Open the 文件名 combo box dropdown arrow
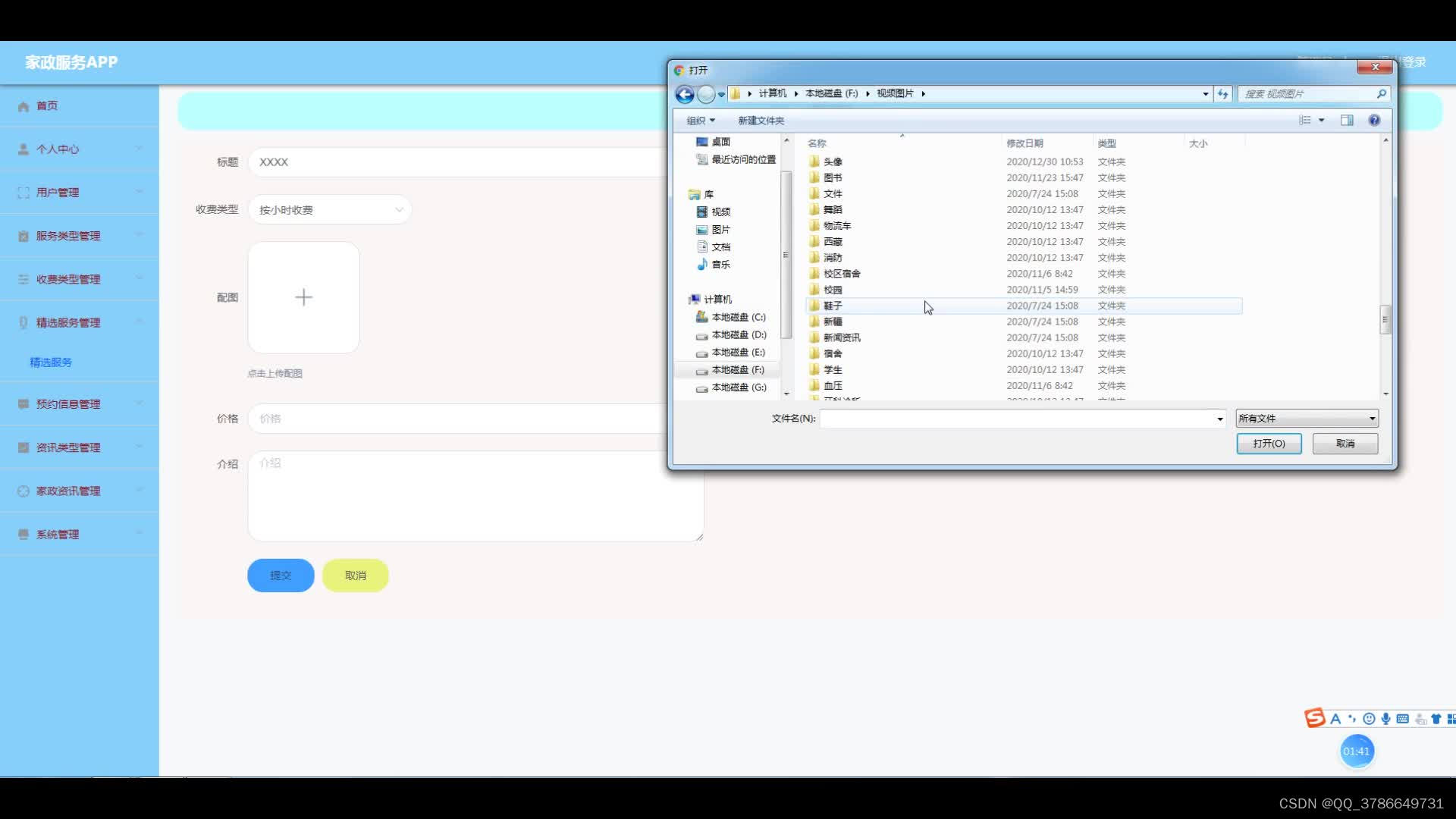Viewport: 1456px width, 819px height. pos(1219,419)
